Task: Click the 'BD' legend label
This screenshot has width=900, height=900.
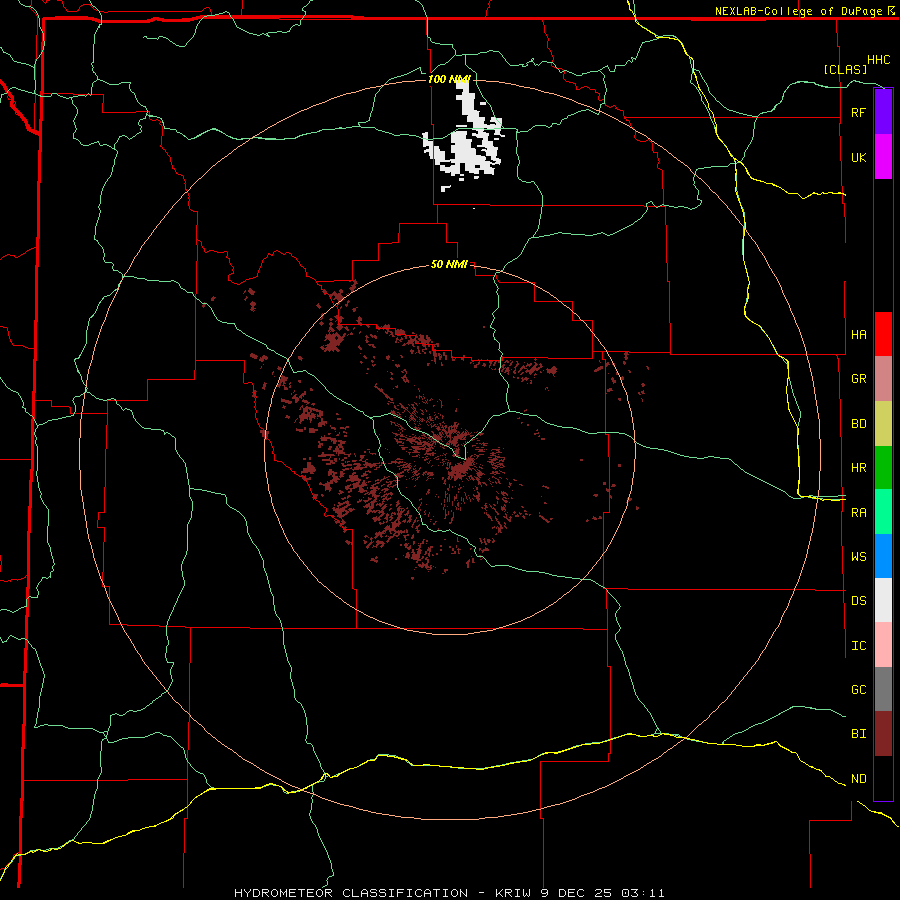Action: (x=858, y=424)
